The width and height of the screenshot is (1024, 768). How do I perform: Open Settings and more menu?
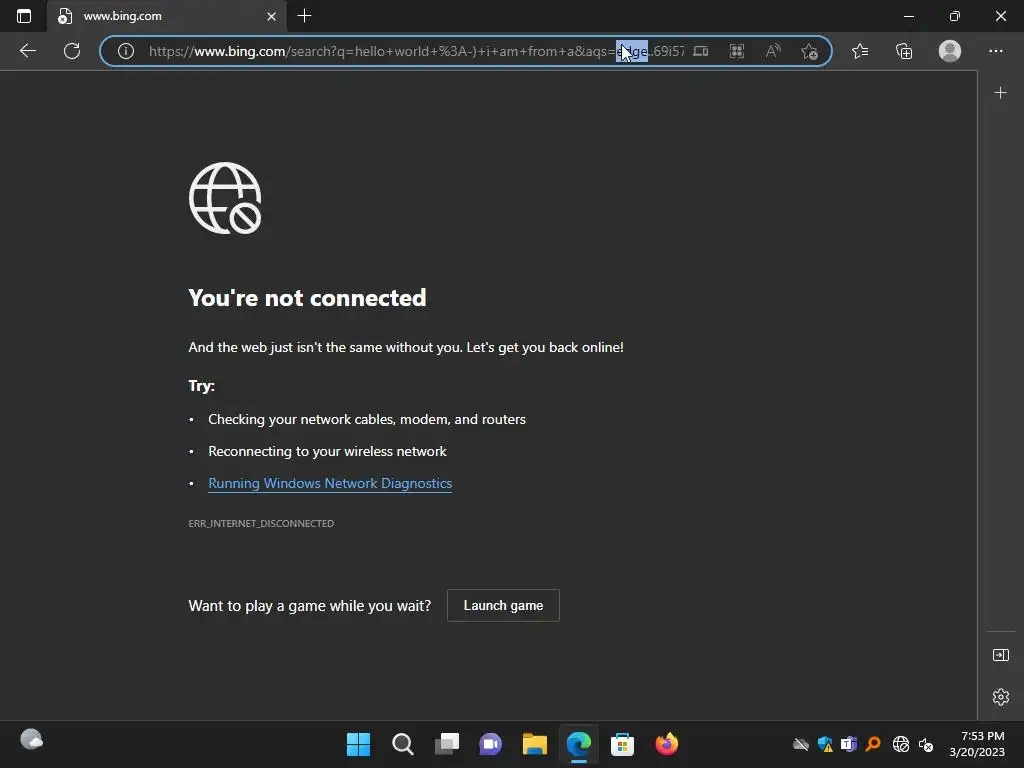(x=995, y=51)
